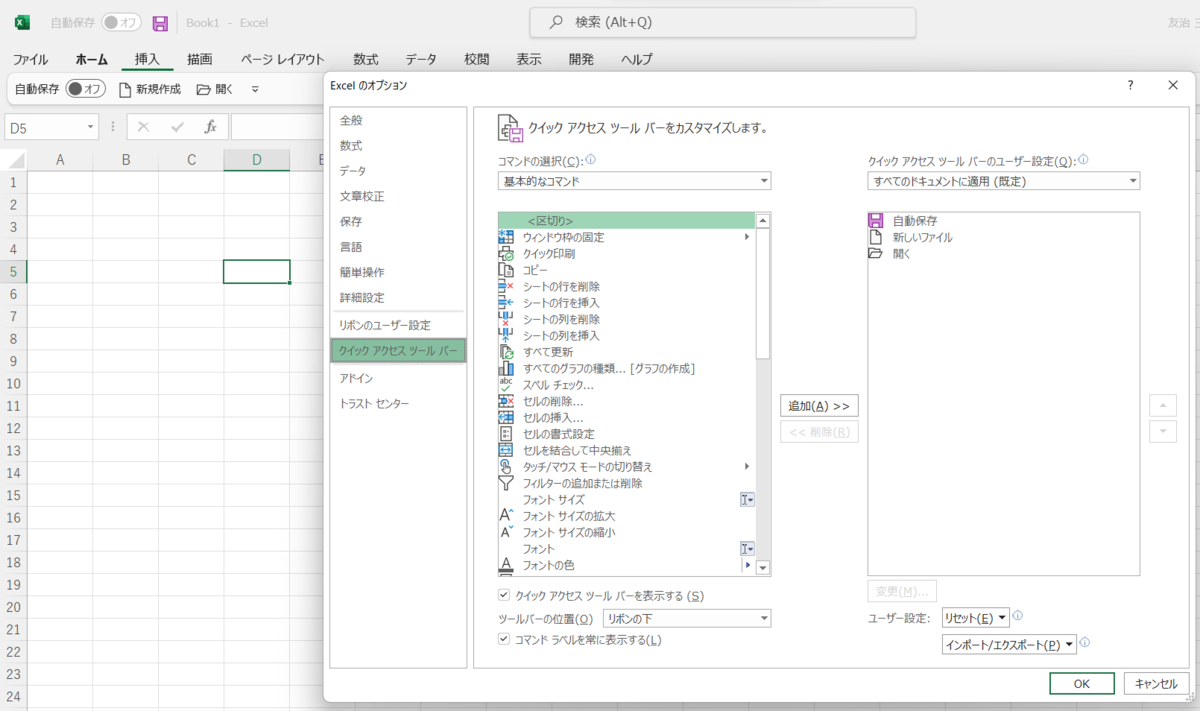Select row 10 header
This screenshot has width=1200, height=711.
(13, 384)
